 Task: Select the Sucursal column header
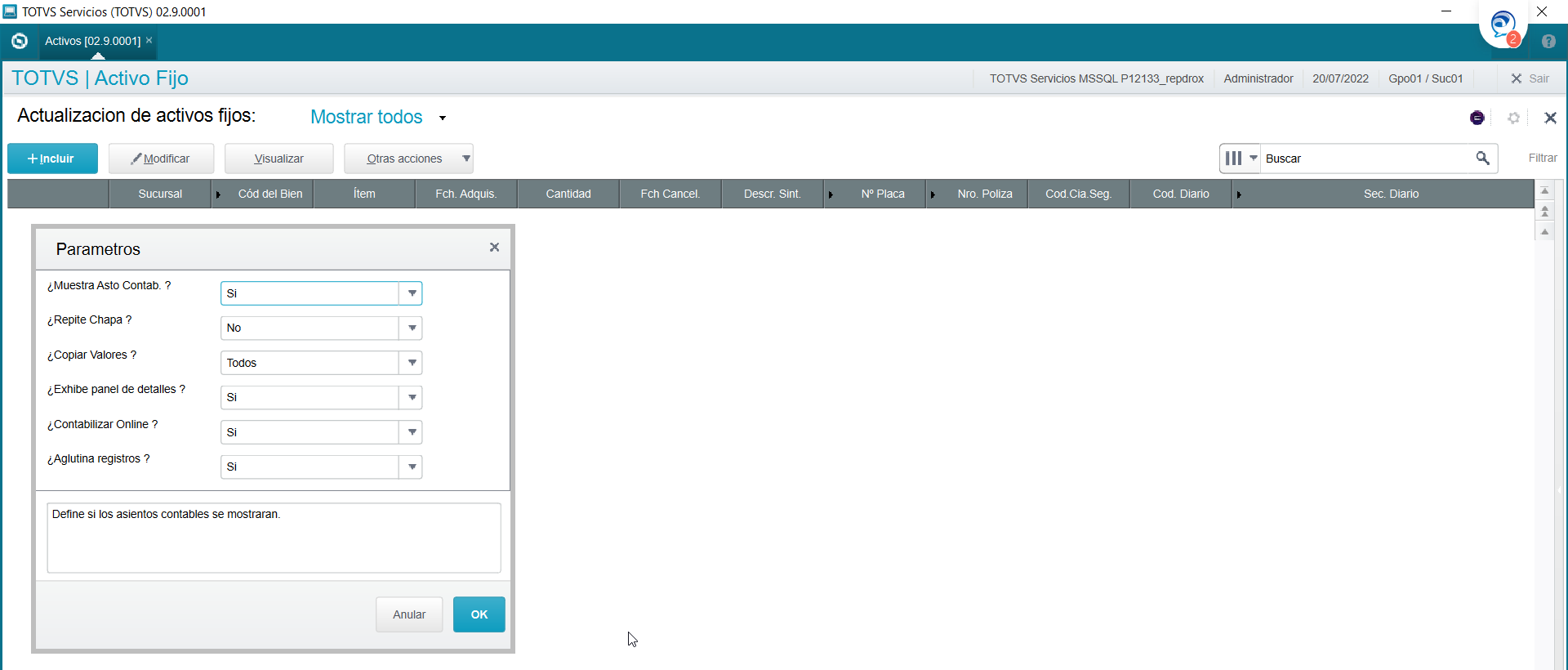pos(160,194)
